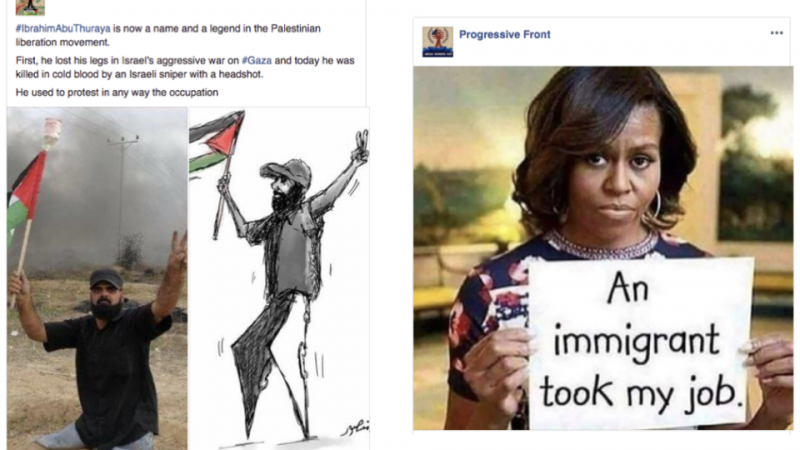Open the Progressive Front page name link
The height and width of the screenshot is (450, 800).
click(505, 35)
